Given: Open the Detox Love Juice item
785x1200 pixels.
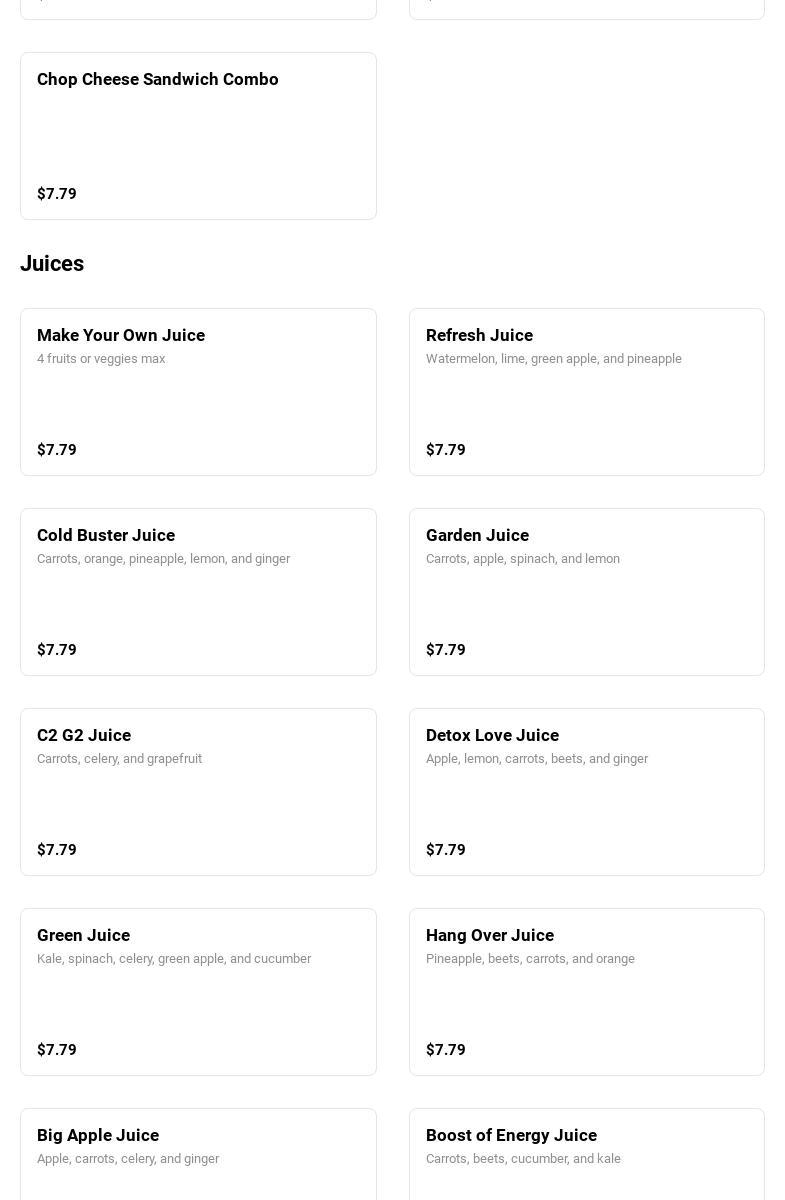Looking at the screenshot, I should (586, 791).
